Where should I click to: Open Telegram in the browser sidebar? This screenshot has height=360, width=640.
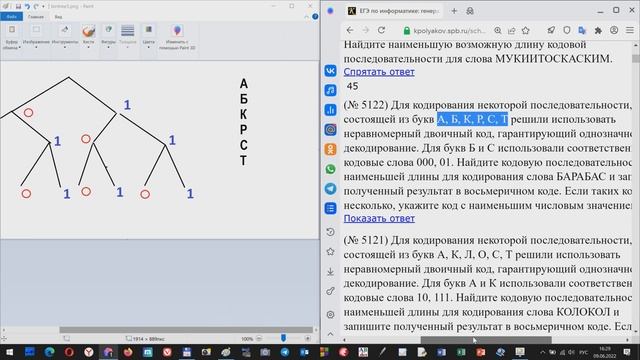tap(330, 189)
